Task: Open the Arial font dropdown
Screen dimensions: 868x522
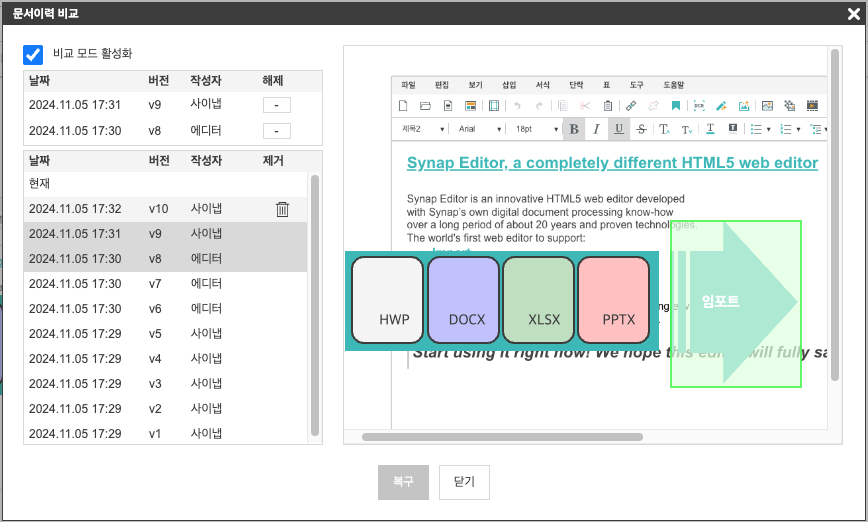Action: tap(480, 129)
